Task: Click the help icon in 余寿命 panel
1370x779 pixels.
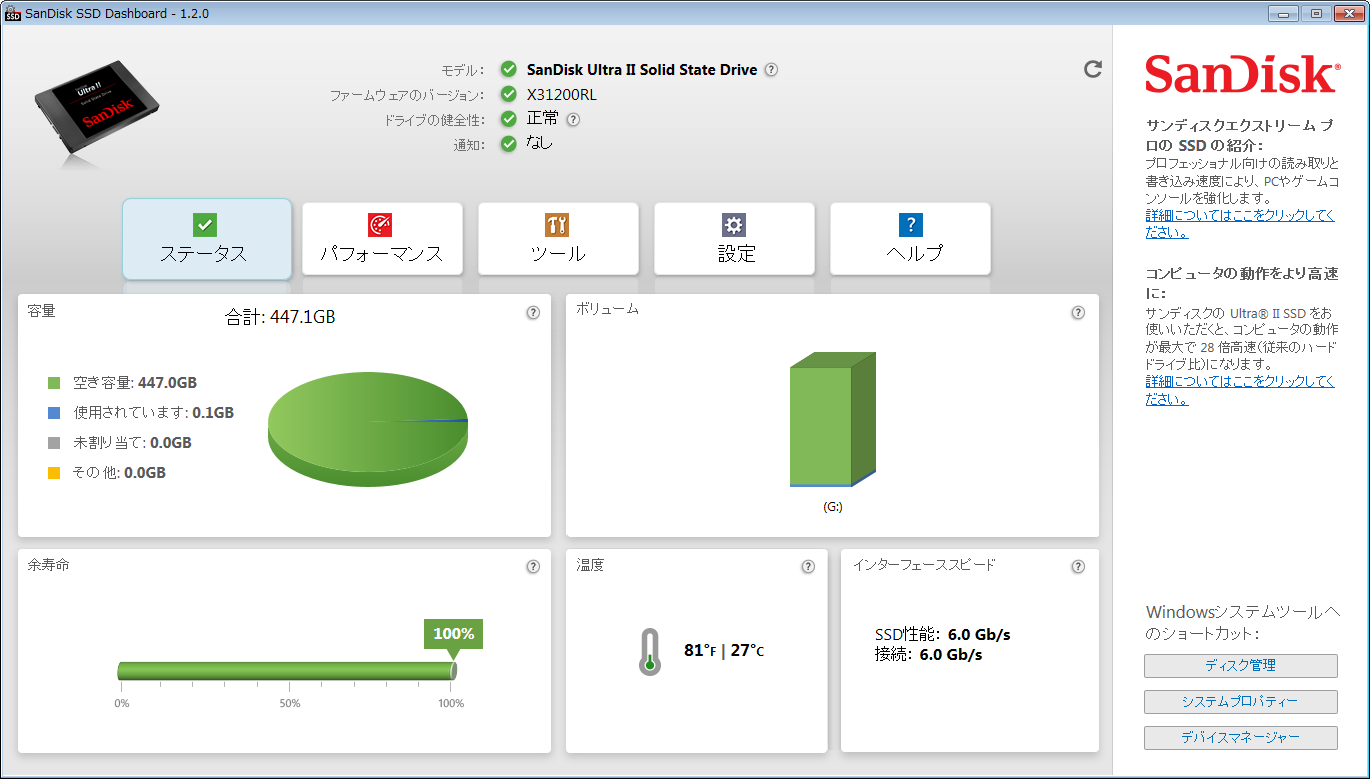Action: pos(533,567)
